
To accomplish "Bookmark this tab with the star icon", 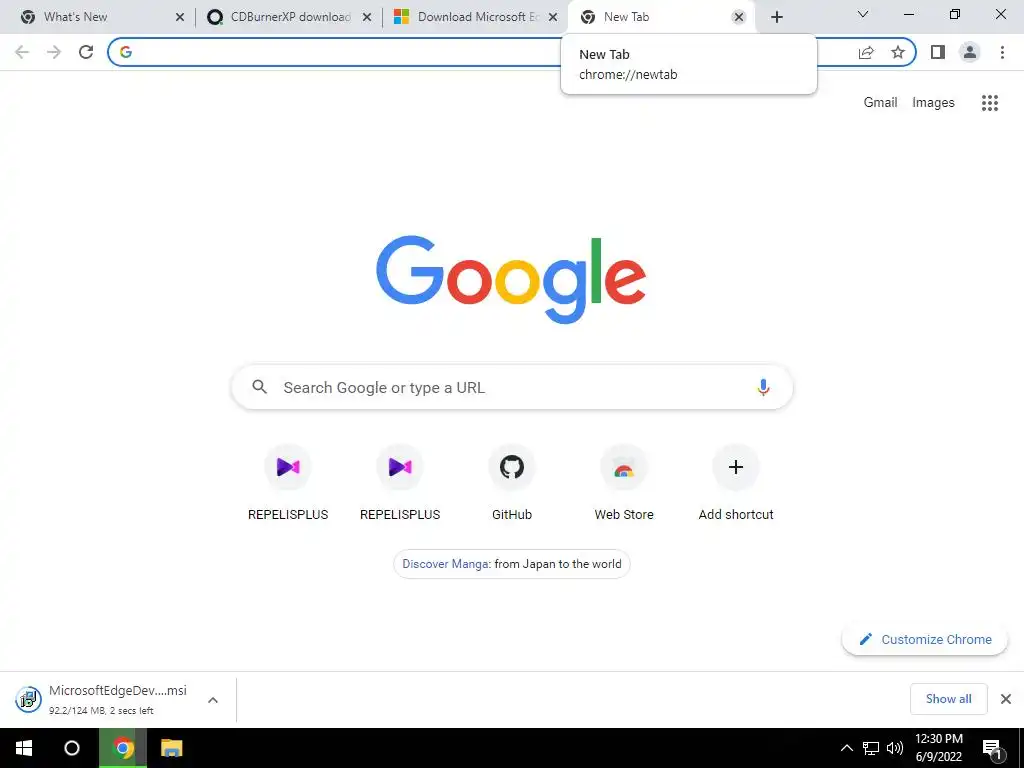I will pos(898,52).
